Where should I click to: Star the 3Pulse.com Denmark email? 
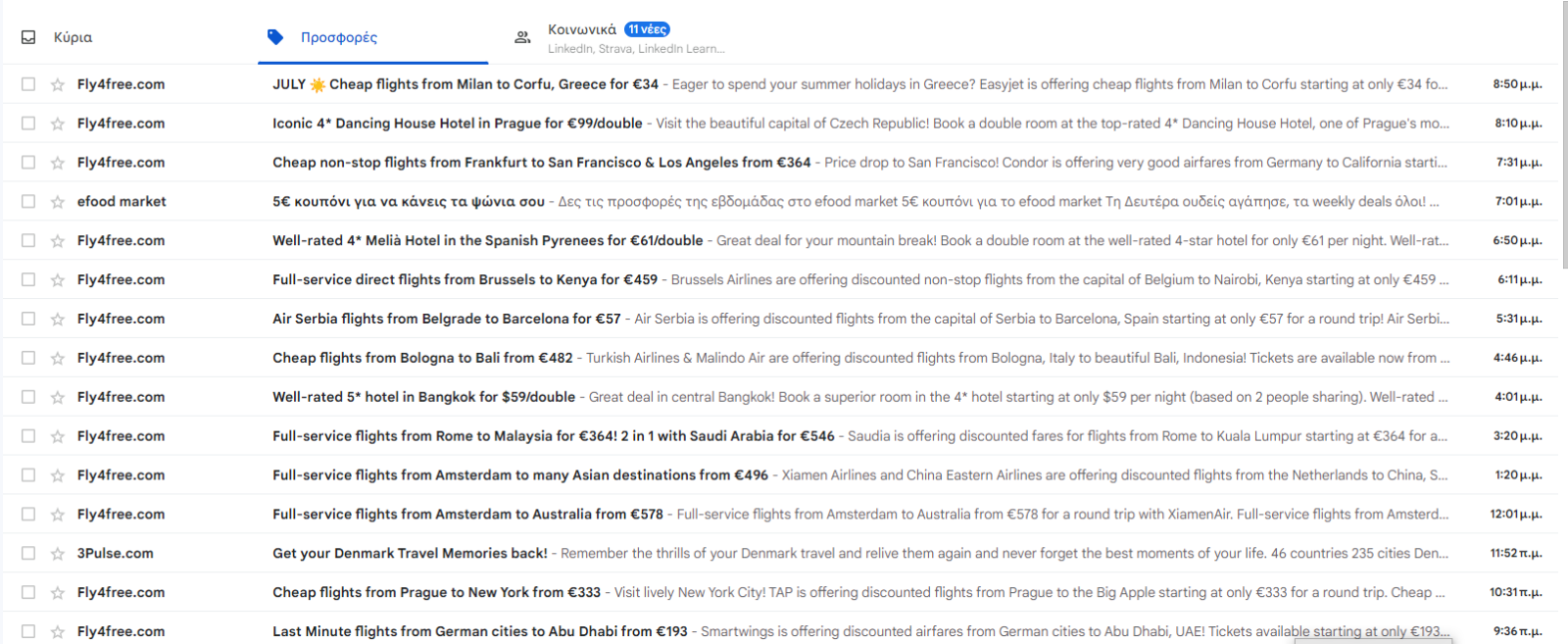(58, 554)
